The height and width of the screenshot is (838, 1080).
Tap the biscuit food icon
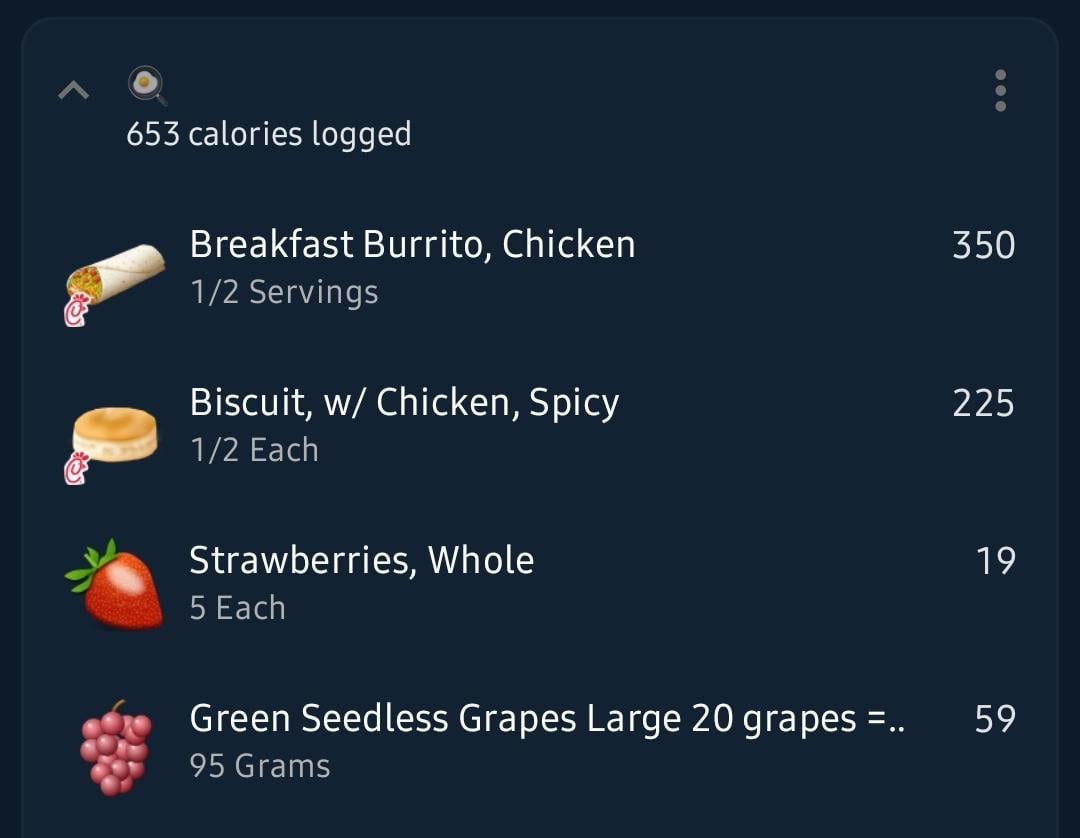pos(115,434)
